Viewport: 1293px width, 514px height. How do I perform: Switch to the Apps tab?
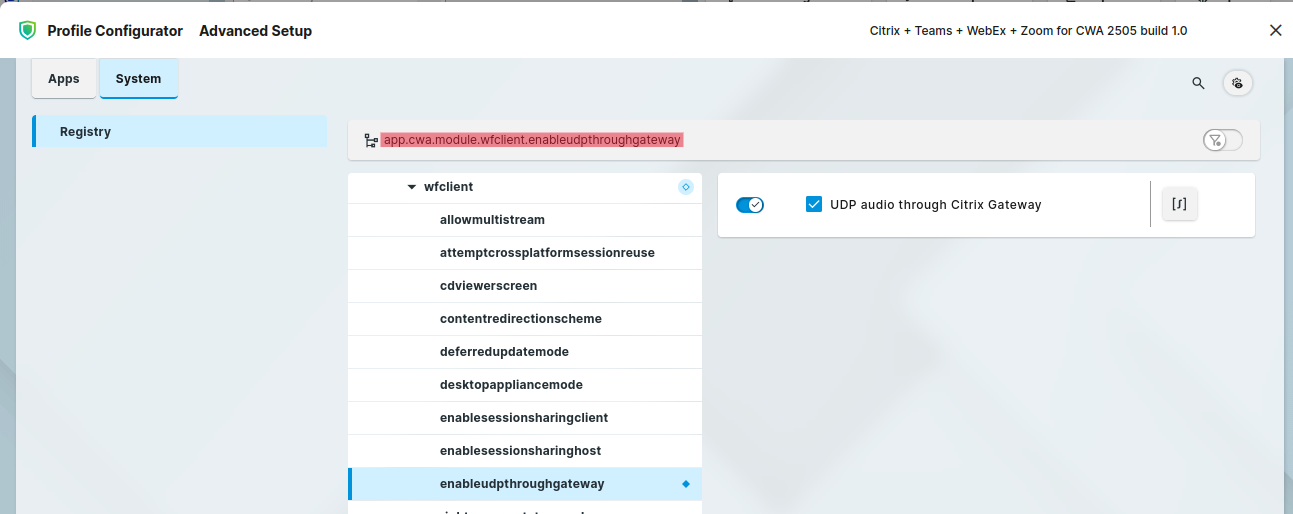(x=64, y=79)
